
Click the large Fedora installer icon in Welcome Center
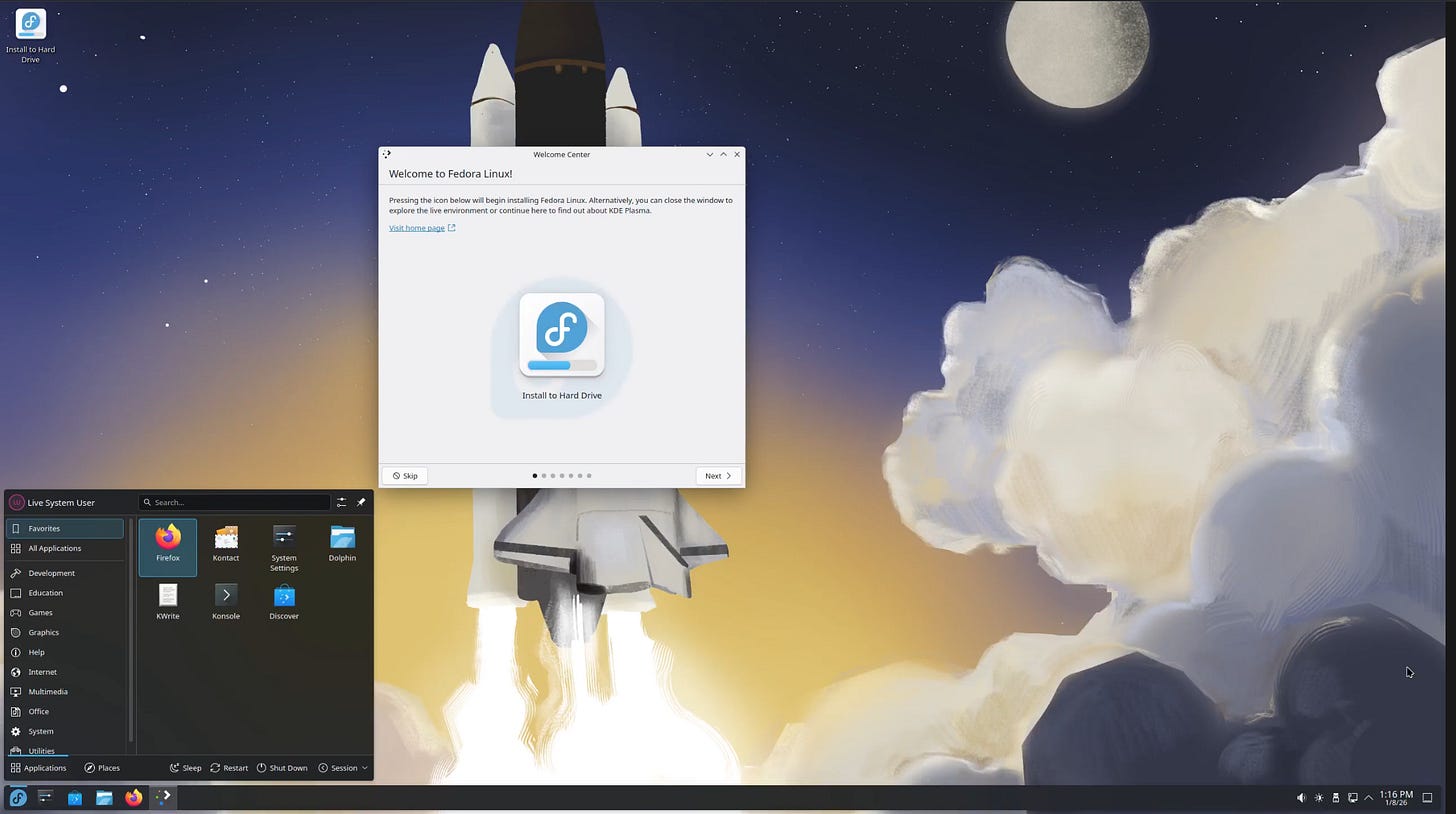(562, 335)
